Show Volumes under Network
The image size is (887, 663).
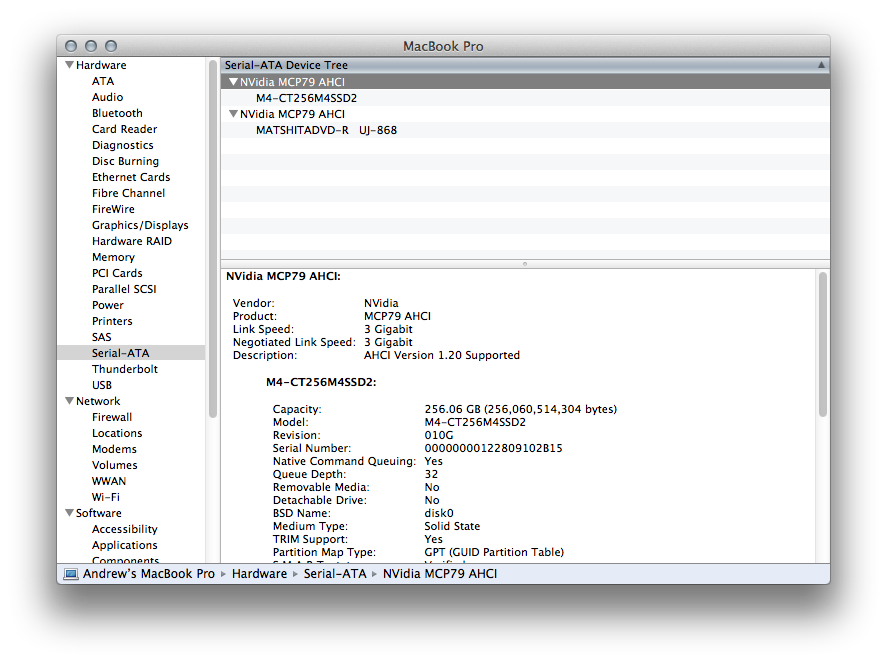(x=115, y=465)
